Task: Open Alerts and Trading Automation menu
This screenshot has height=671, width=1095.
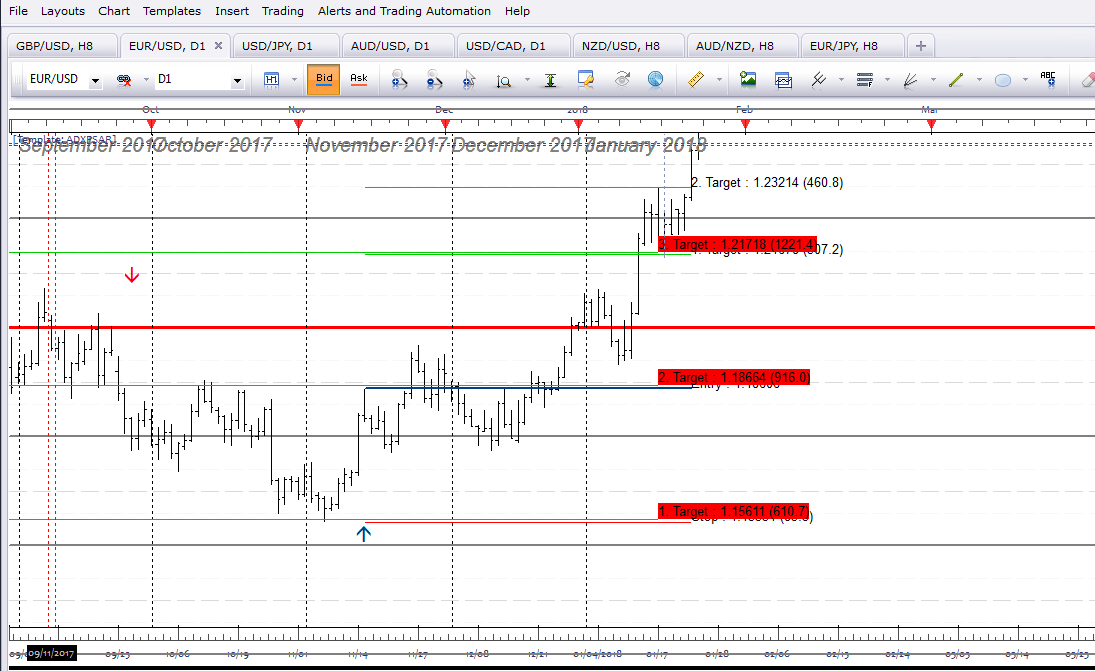Action: 404,11
